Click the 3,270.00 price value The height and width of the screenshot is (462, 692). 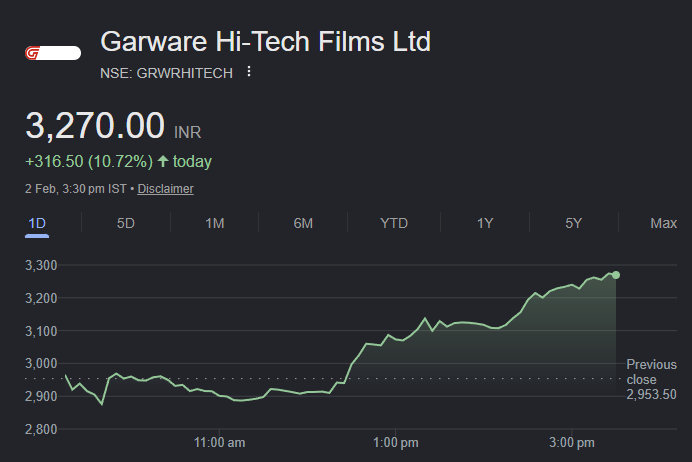tap(95, 126)
